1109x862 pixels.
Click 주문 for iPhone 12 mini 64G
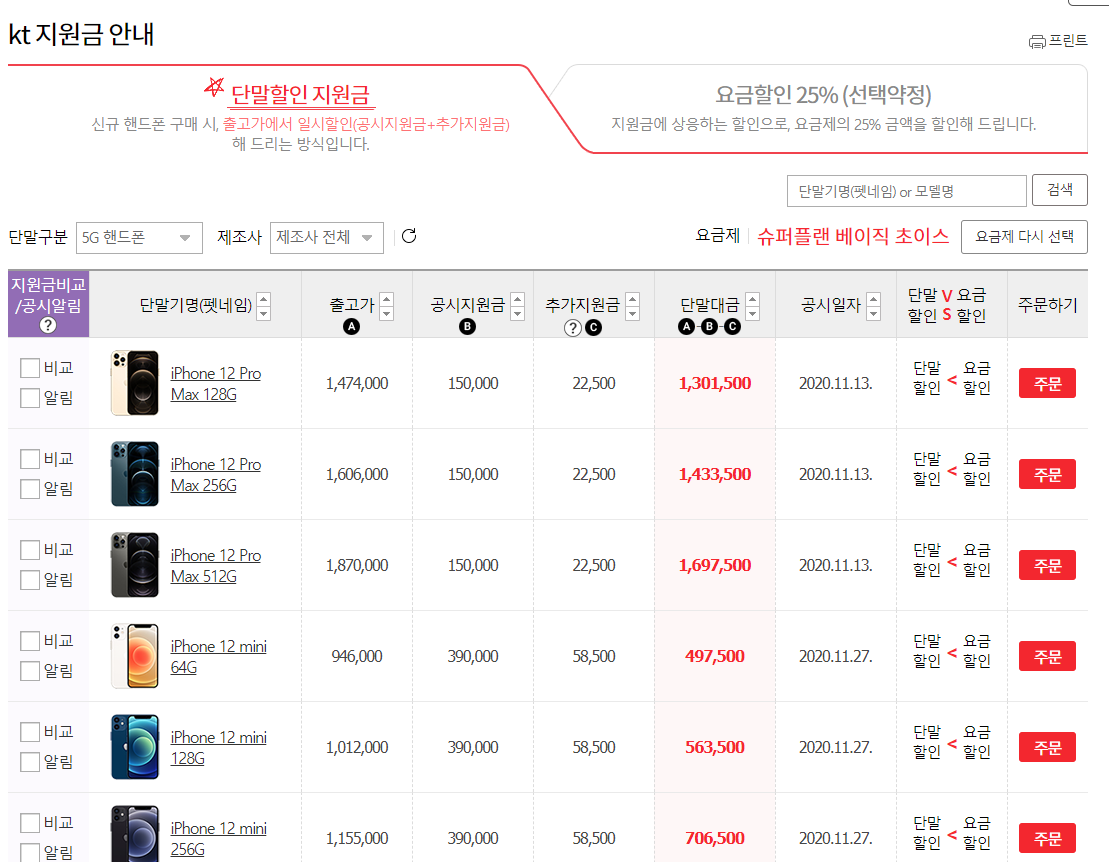tap(1047, 656)
